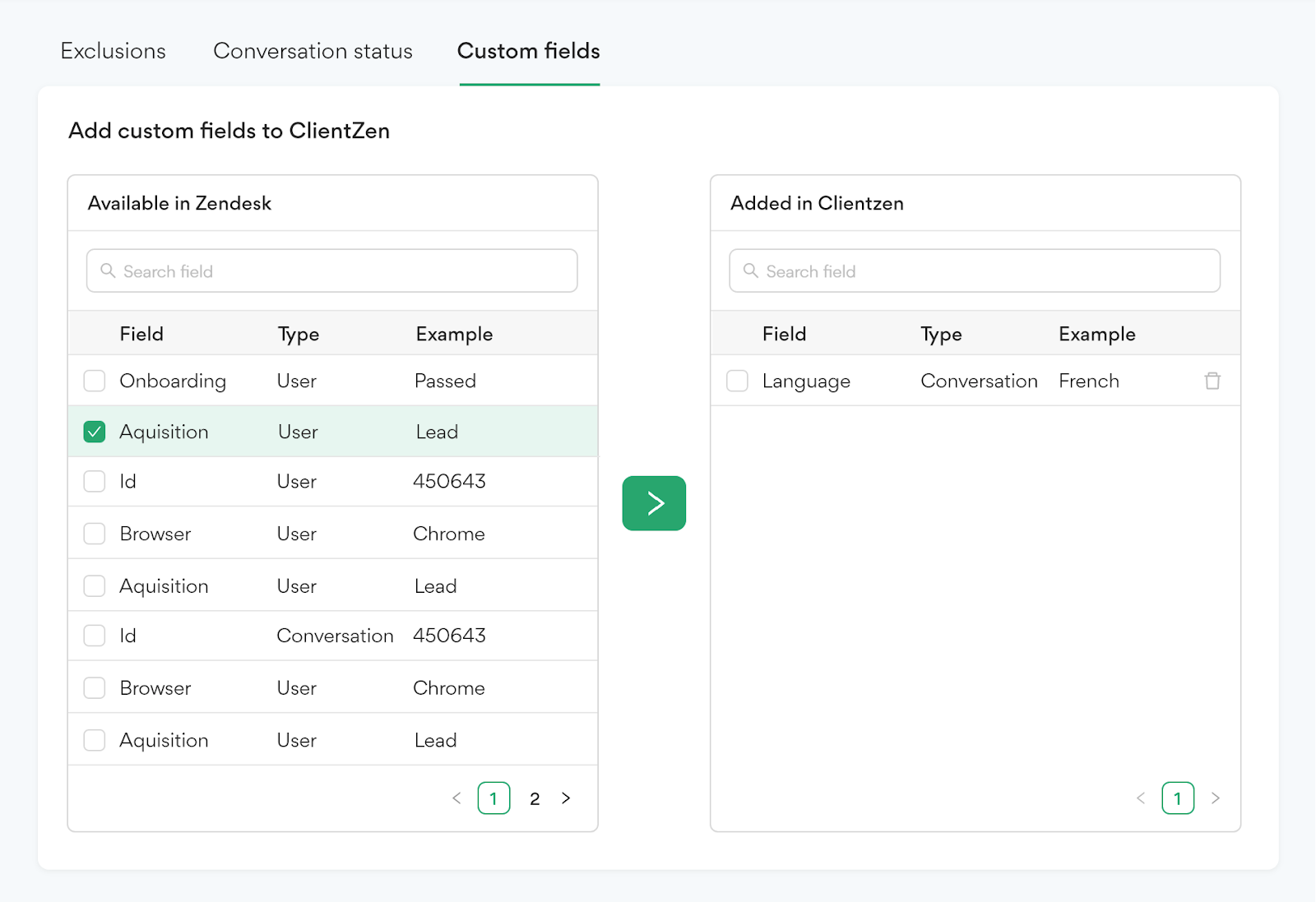Click the Type column header in Zendesk table
The image size is (1316, 902).
click(x=299, y=335)
